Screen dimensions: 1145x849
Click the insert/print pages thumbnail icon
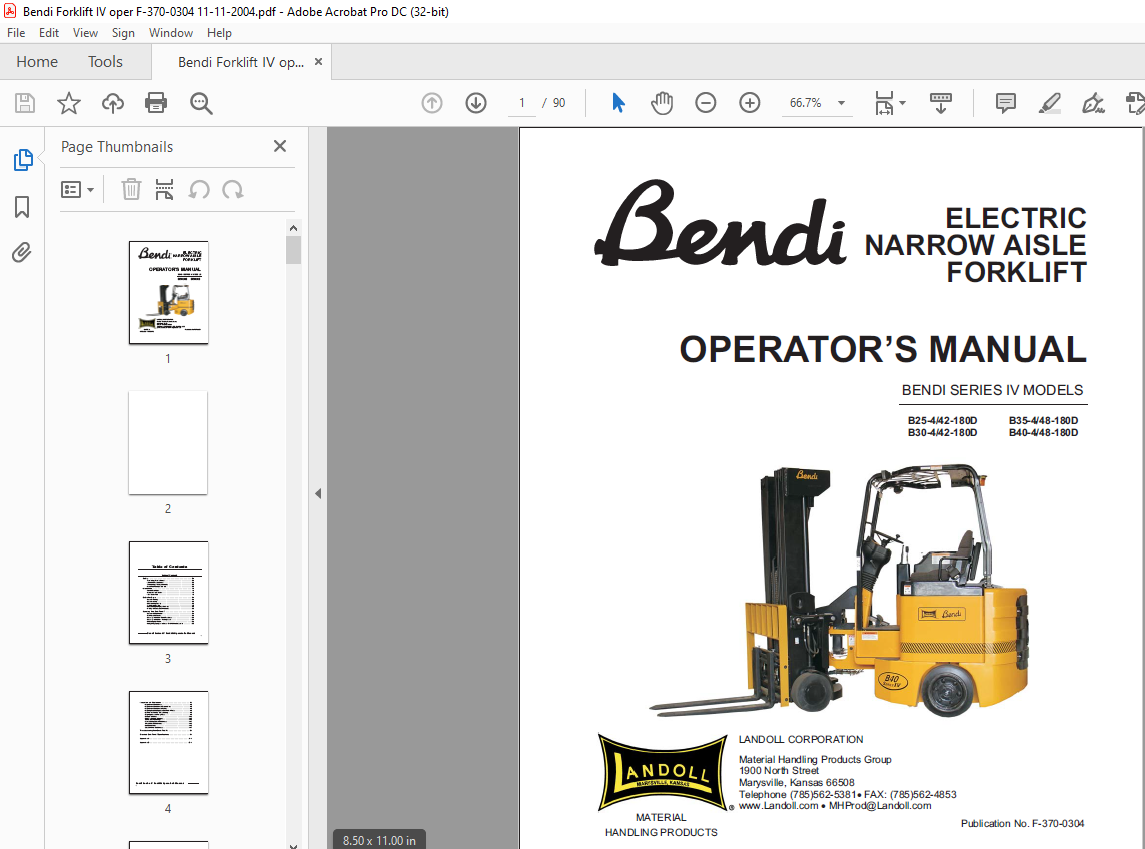pos(164,190)
